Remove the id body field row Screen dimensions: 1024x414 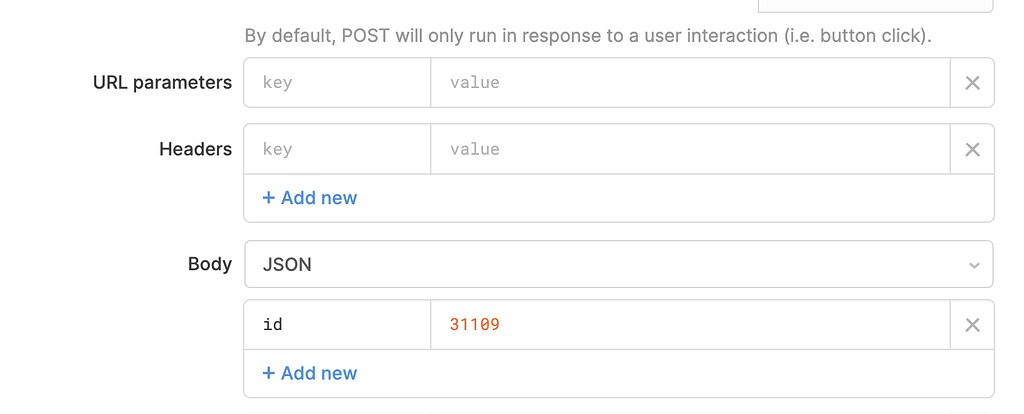point(972,325)
